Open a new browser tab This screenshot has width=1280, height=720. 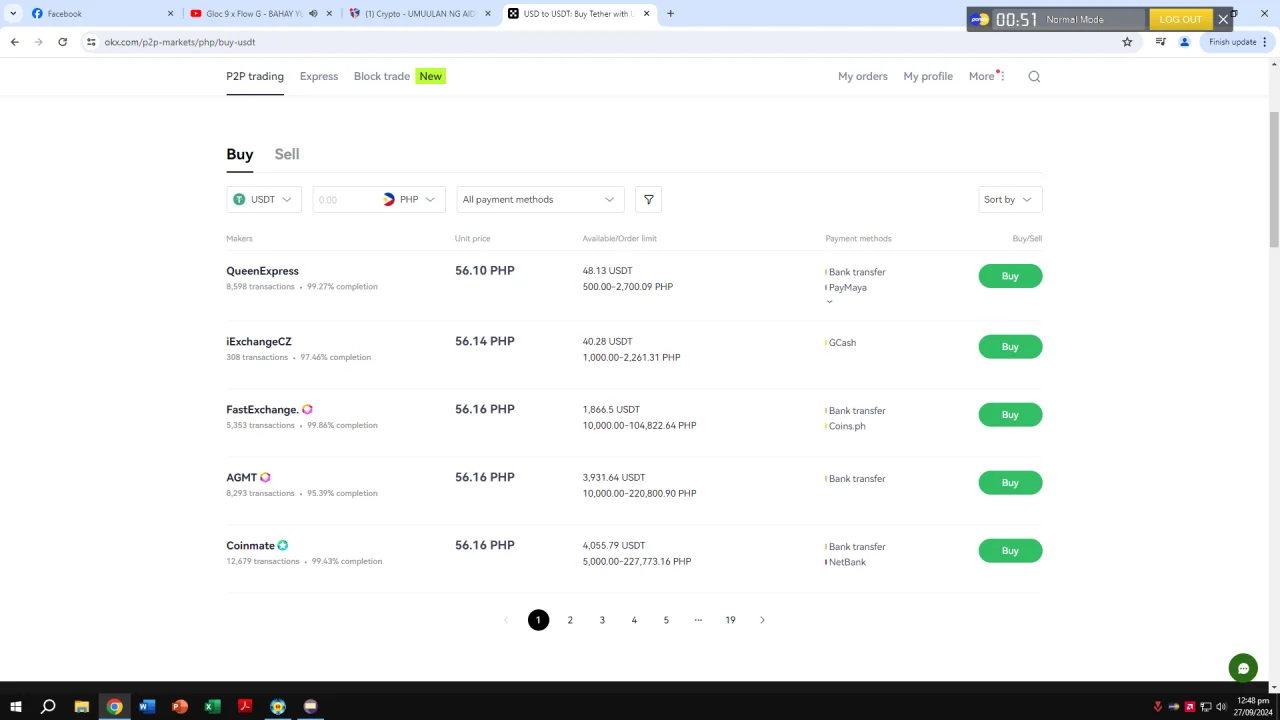(670, 14)
